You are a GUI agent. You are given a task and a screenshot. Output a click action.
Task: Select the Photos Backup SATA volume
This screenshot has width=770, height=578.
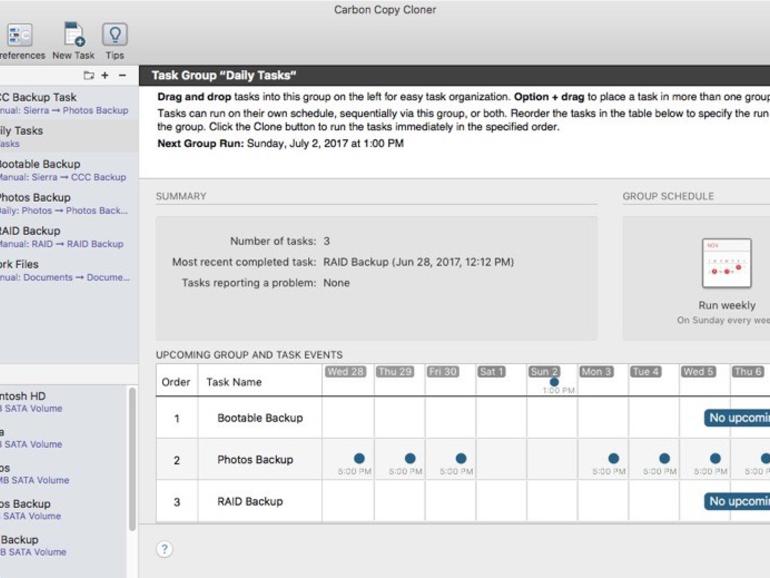click(x=63, y=509)
